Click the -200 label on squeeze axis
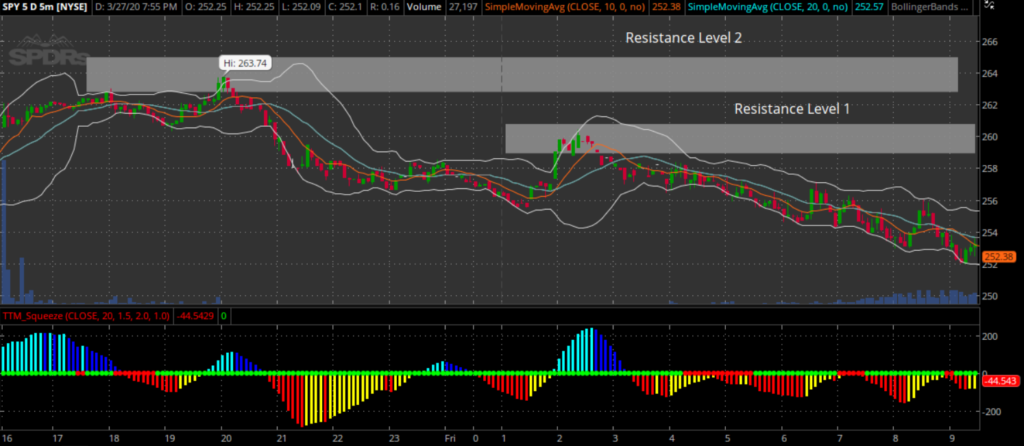1024x446 pixels. point(991,412)
